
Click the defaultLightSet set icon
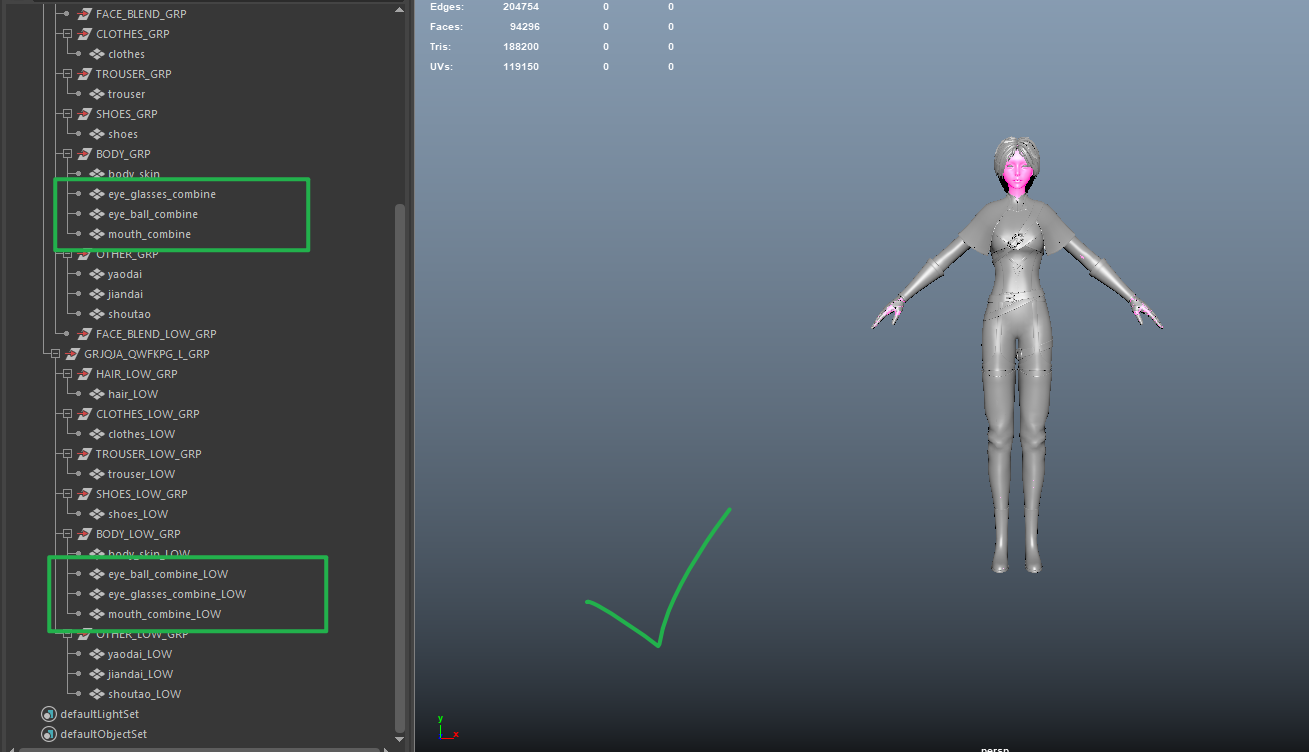(x=49, y=714)
